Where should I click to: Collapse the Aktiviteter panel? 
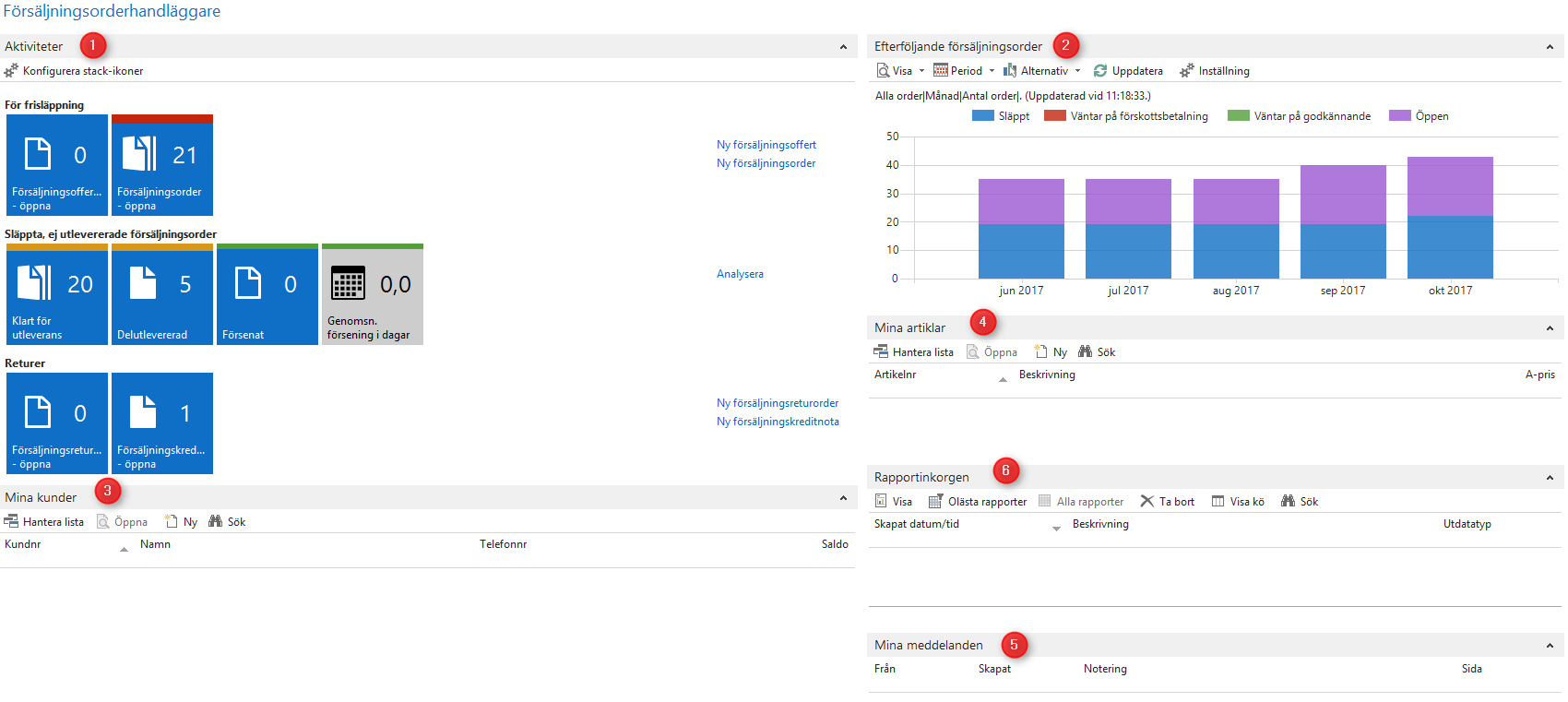[x=843, y=47]
